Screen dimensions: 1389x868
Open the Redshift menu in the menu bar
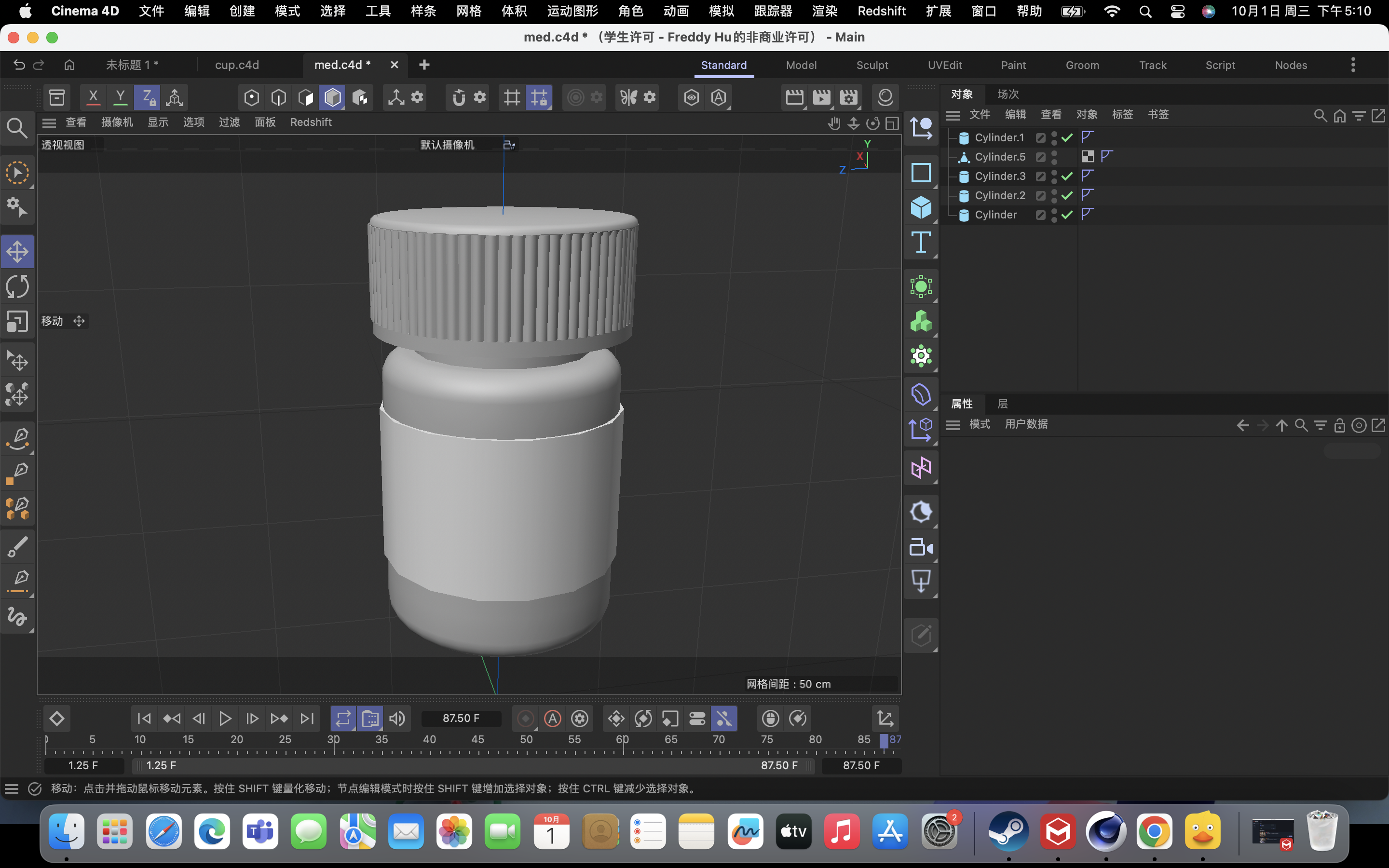tap(882, 11)
